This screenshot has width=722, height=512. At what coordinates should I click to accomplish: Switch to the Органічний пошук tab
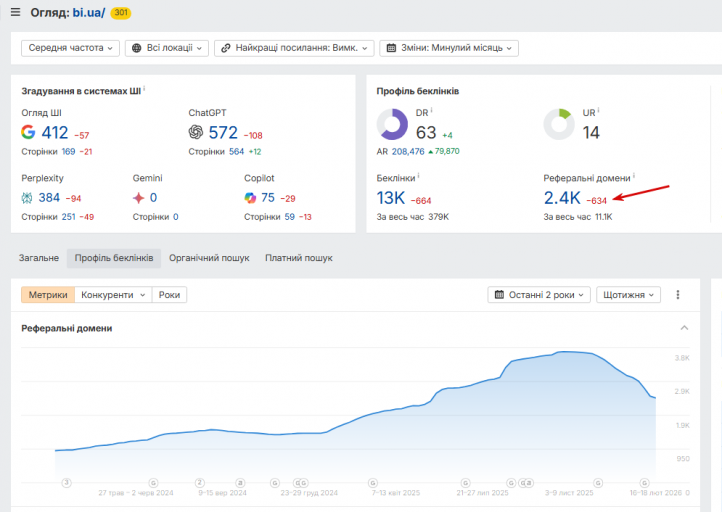point(209,258)
